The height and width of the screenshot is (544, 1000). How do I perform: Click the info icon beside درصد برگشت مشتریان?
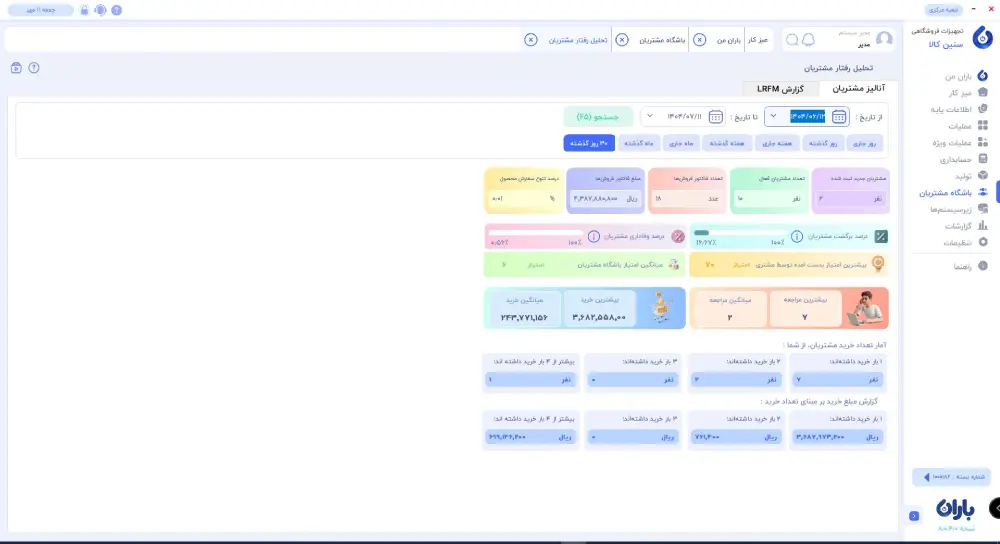click(x=797, y=237)
